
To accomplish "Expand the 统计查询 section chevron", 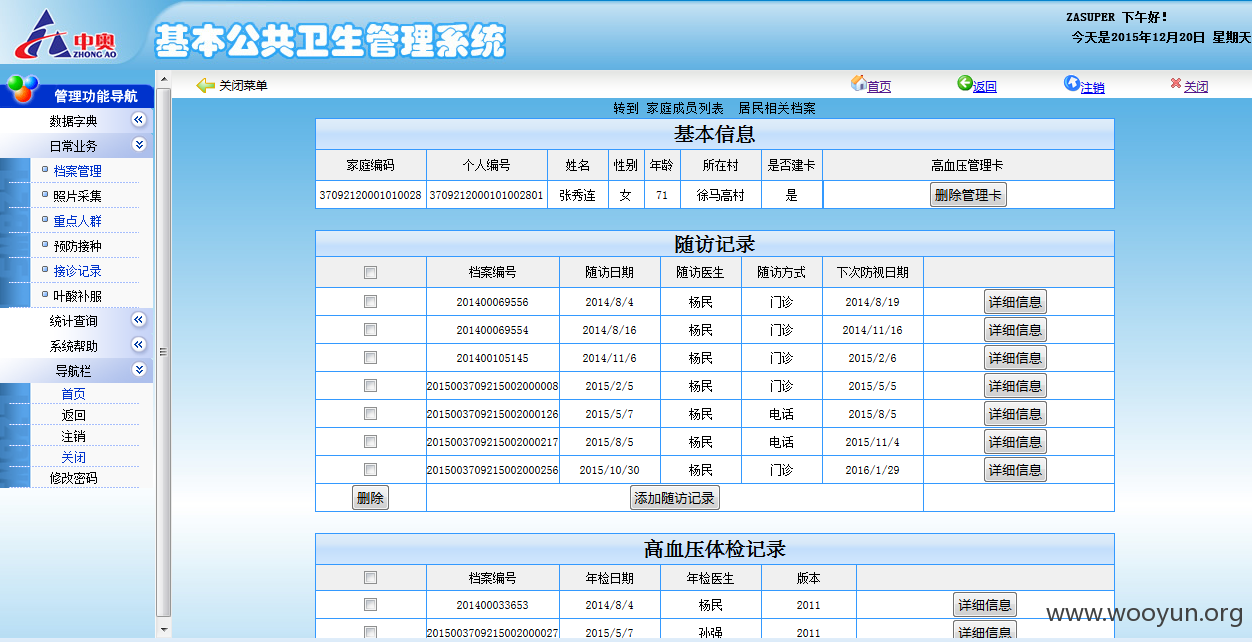I will pos(139,320).
